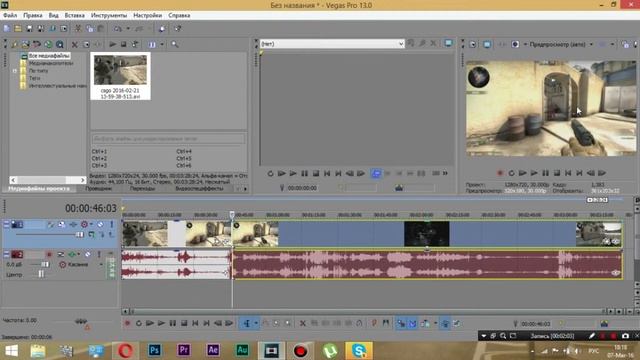Image resolution: width=640 pixels, height=360 pixels.
Task: Open the 'Вид' menu
Action: pos(53,15)
